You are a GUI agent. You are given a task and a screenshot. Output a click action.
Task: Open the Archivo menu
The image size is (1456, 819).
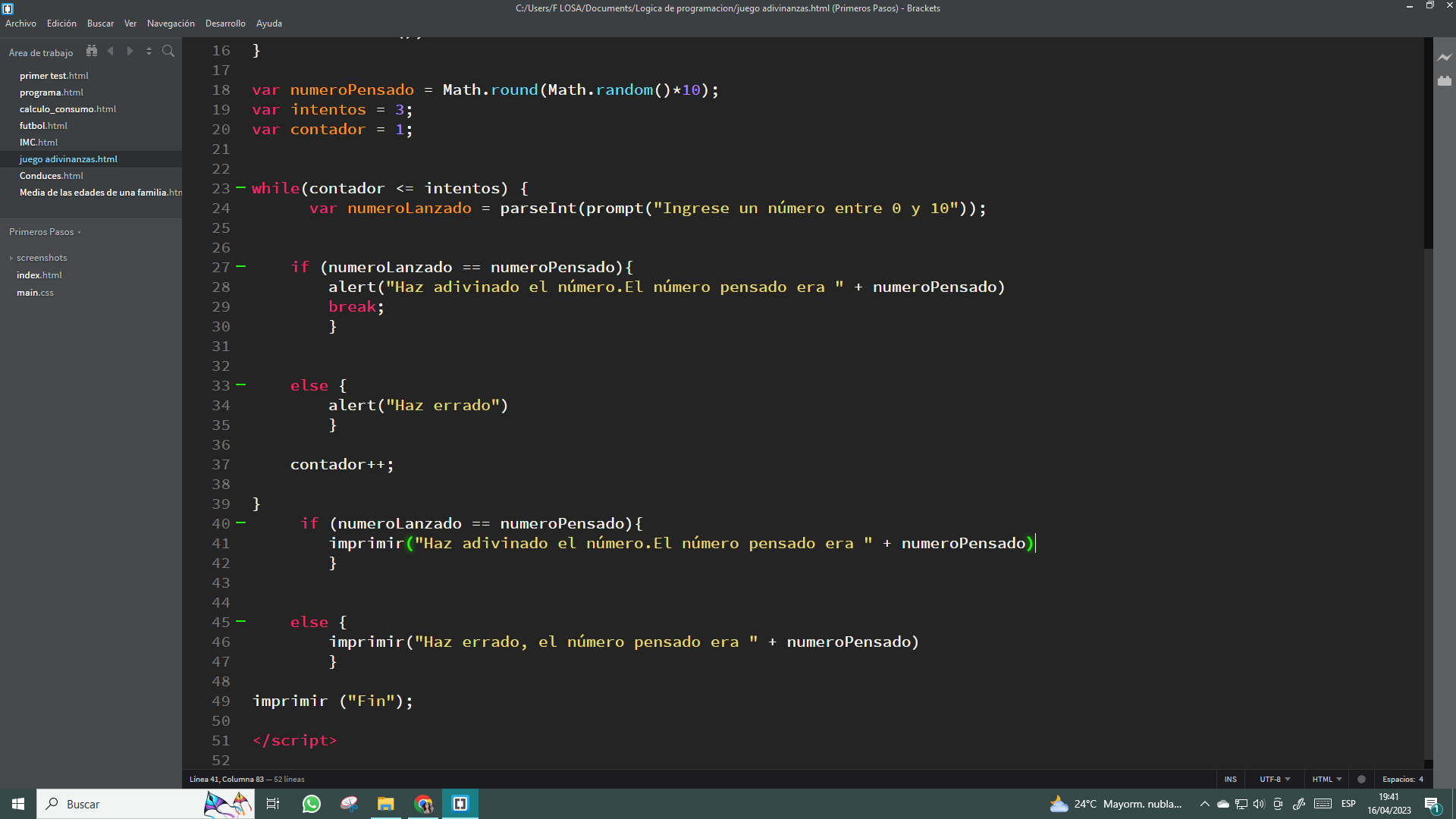[20, 24]
